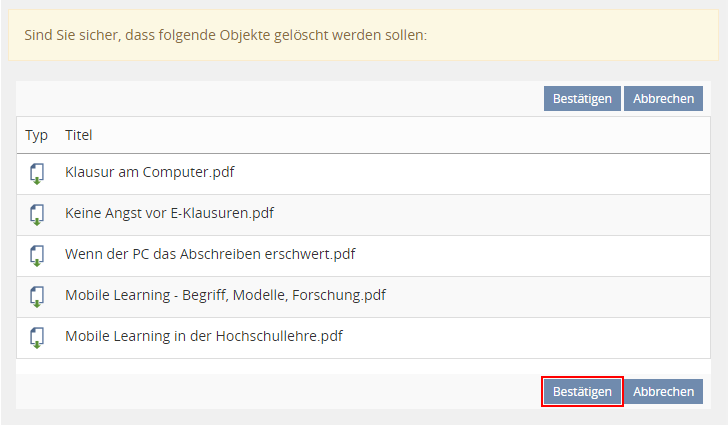Click the title Wenn der PC das Abschreiben erschwert.pdf
Screen dimensions: 728x425
[210, 254]
